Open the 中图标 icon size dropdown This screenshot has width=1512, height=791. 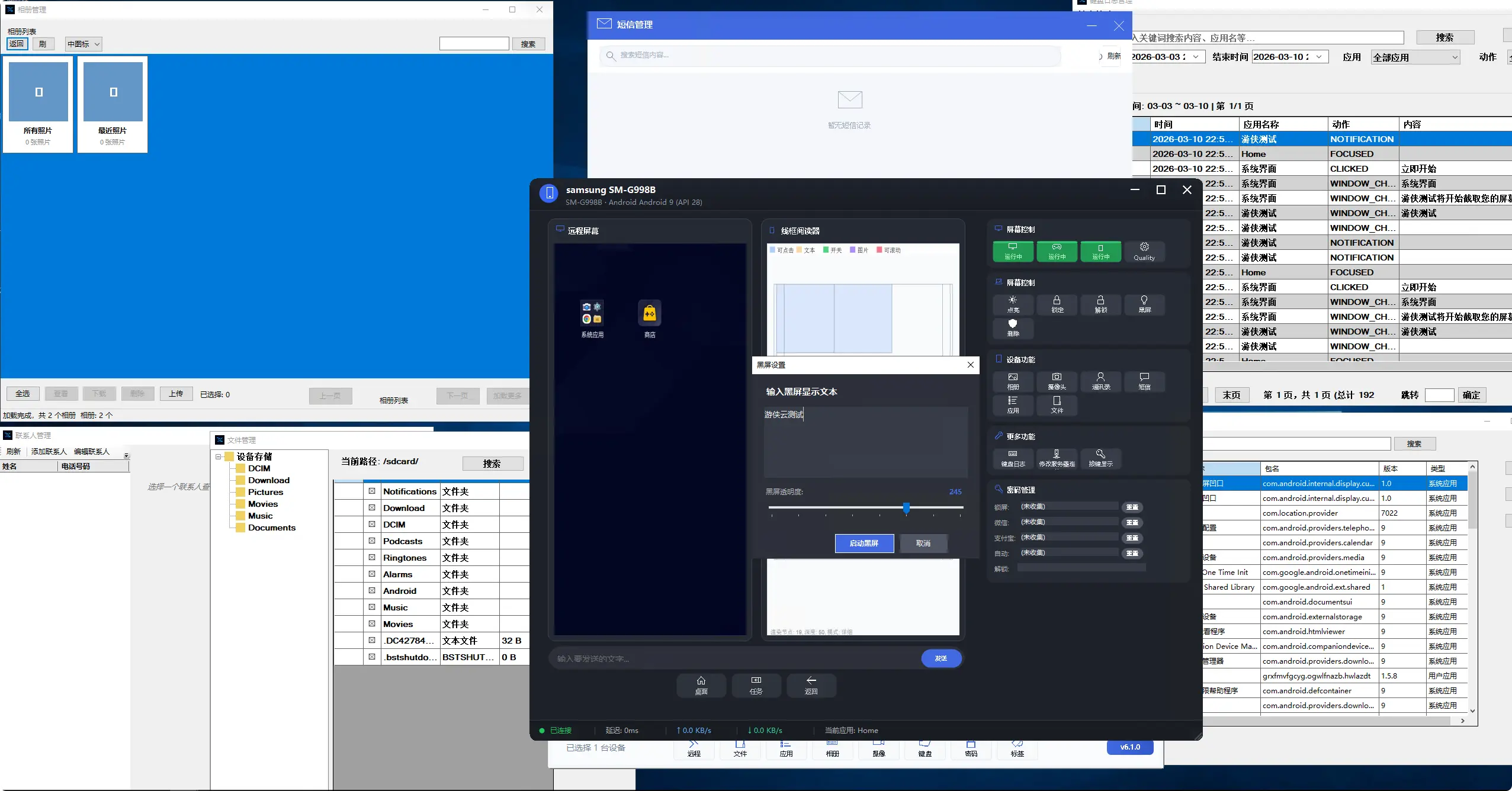[x=84, y=44]
